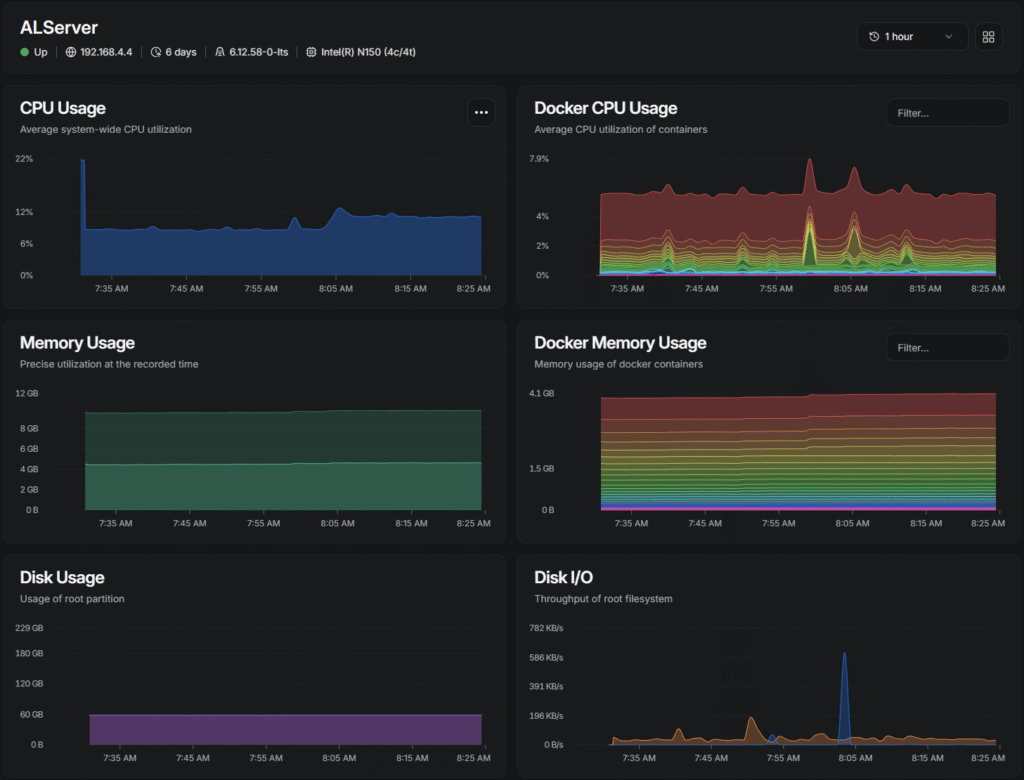Click the history icon in the time selector
The image size is (1024, 780).
[x=874, y=37]
